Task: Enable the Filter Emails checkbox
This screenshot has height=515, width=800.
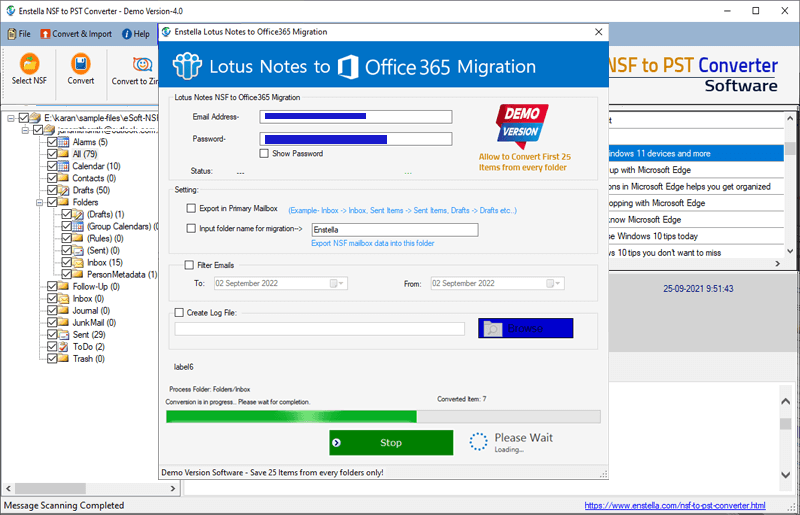Action: click(189, 265)
